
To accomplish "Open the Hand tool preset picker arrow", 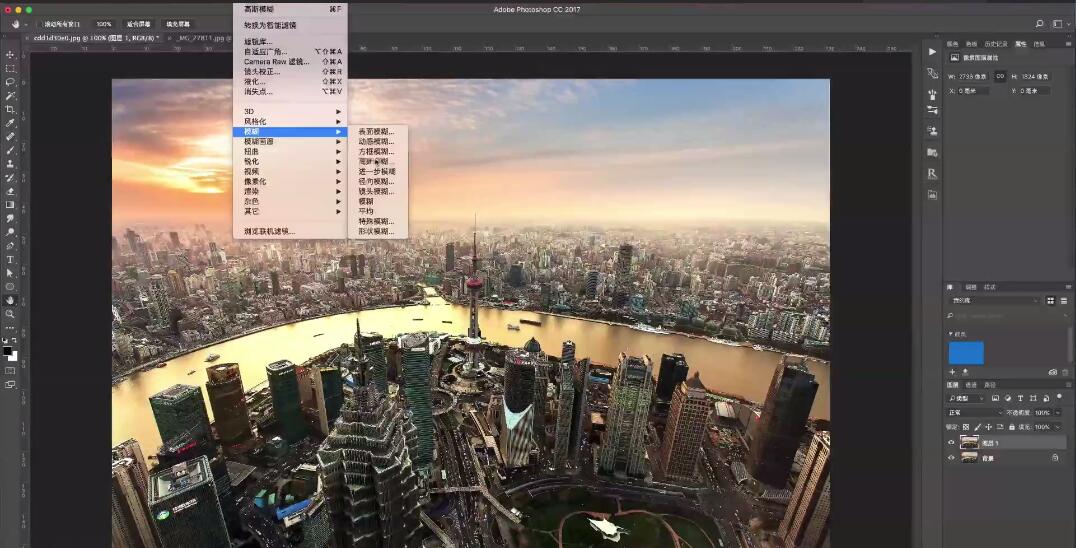I will click(26, 24).
